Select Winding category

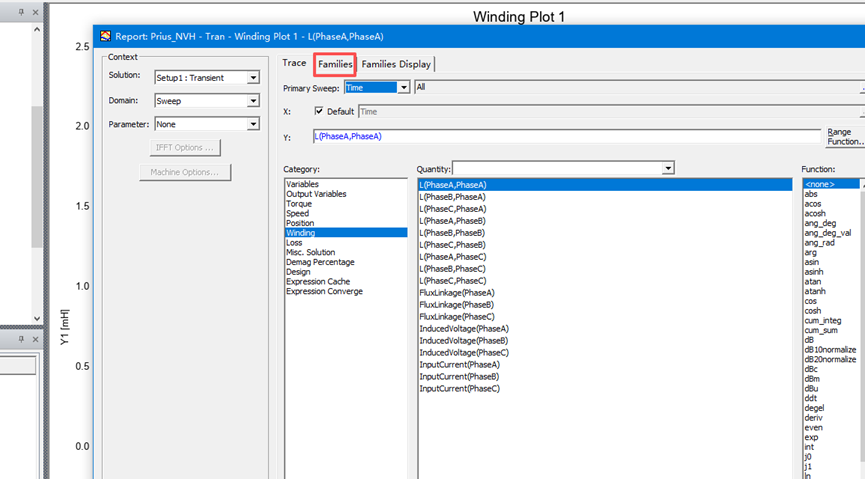(x=346, y=233)
